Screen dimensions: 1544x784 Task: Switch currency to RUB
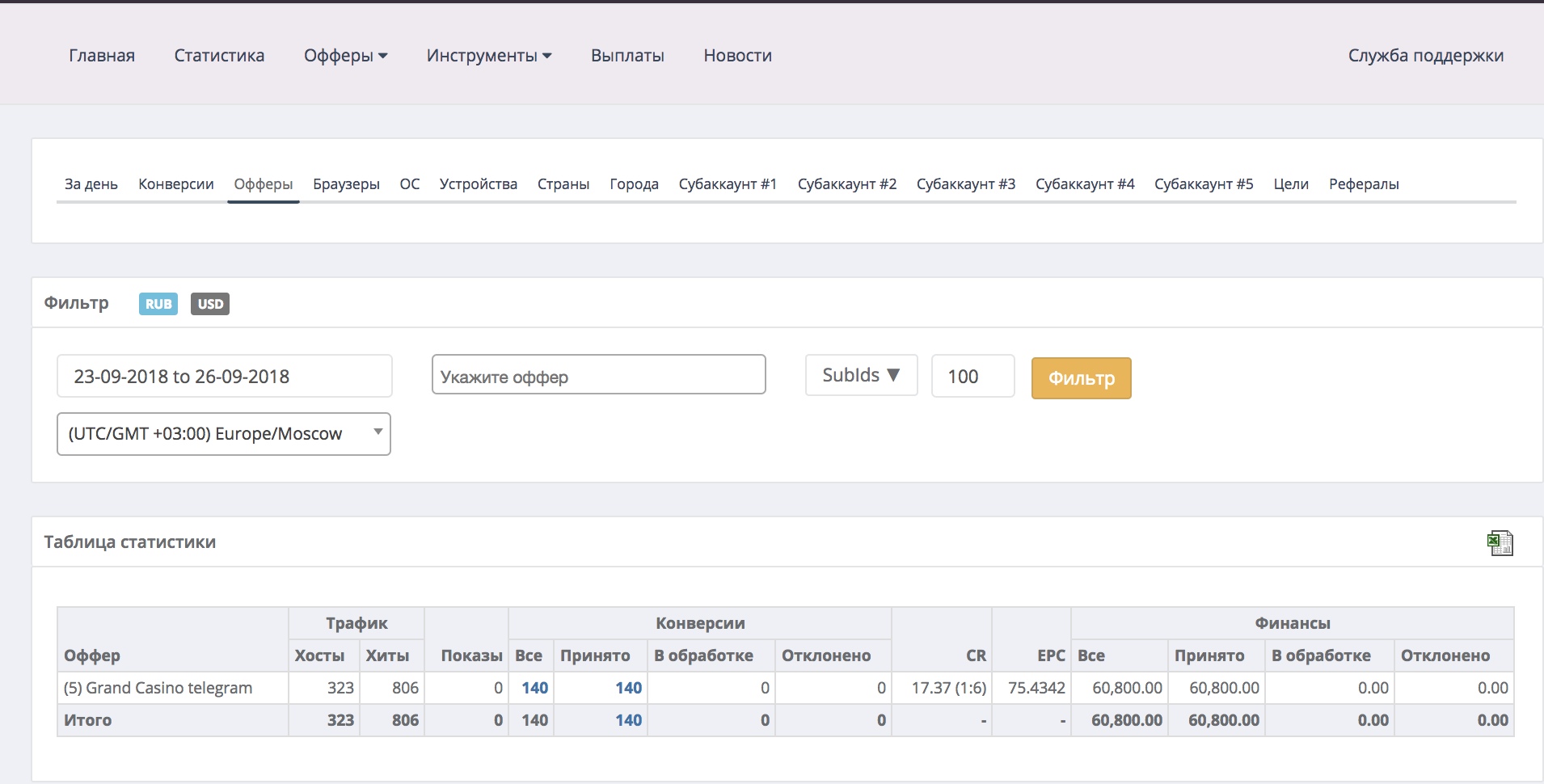(x=158, y=304)
